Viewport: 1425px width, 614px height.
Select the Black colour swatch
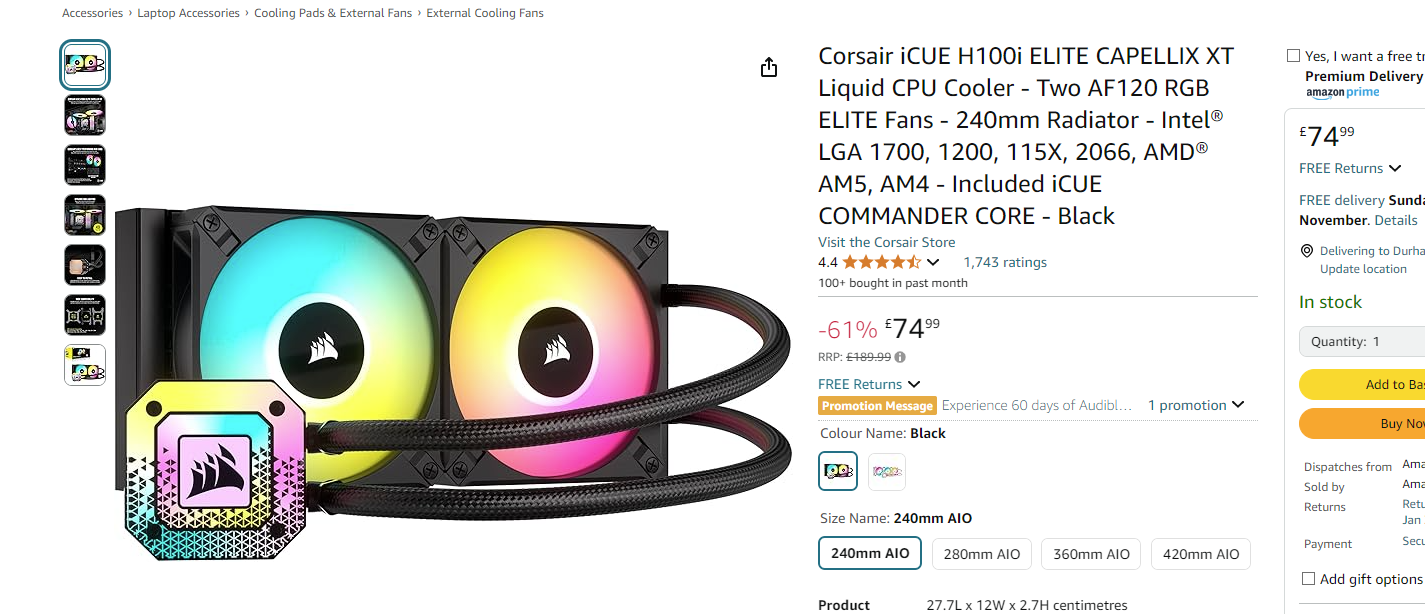tap(838, 471)
